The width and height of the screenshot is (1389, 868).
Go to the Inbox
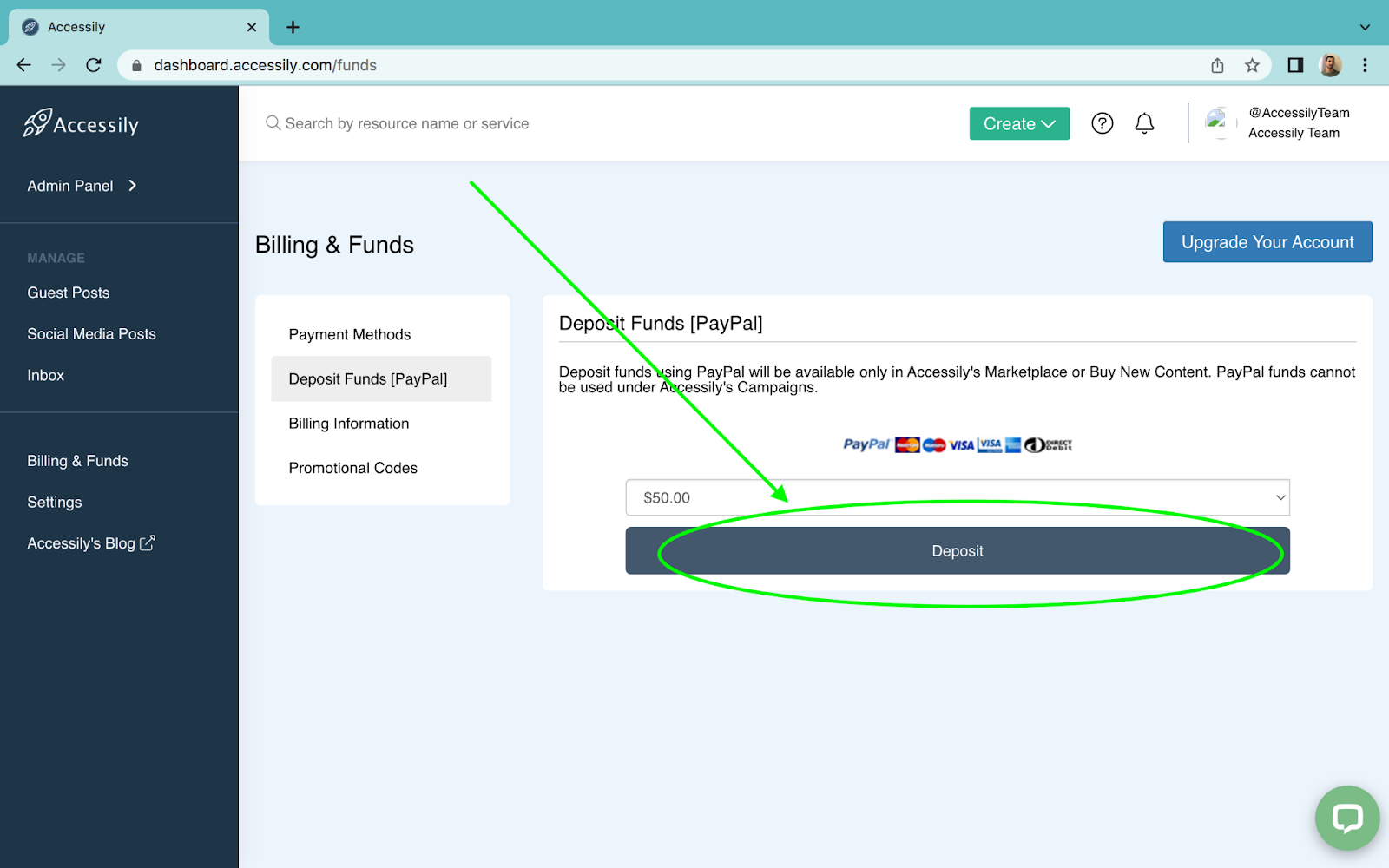(x=45, y=375)
